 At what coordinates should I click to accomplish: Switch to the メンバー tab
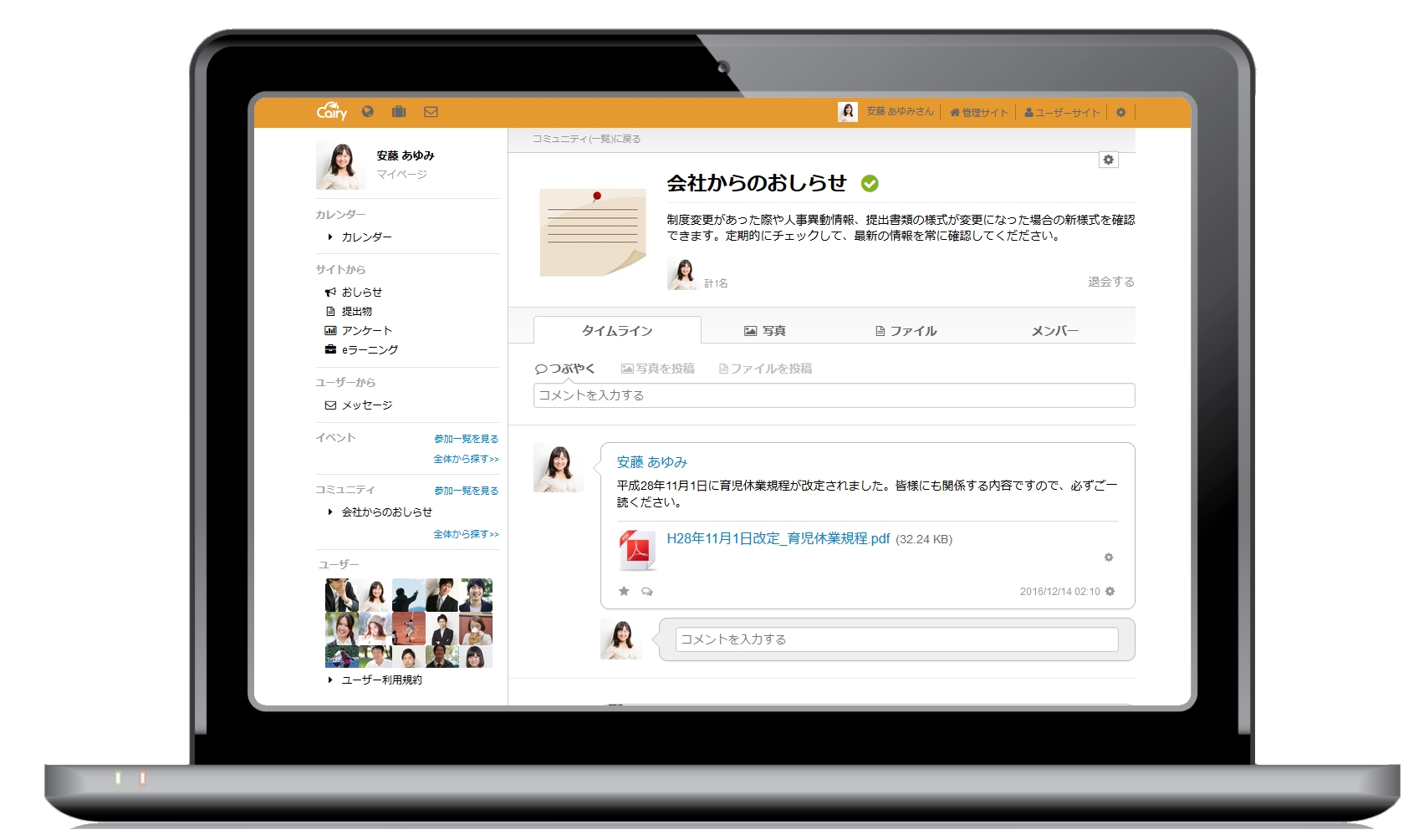click(x=1054, y=331)
